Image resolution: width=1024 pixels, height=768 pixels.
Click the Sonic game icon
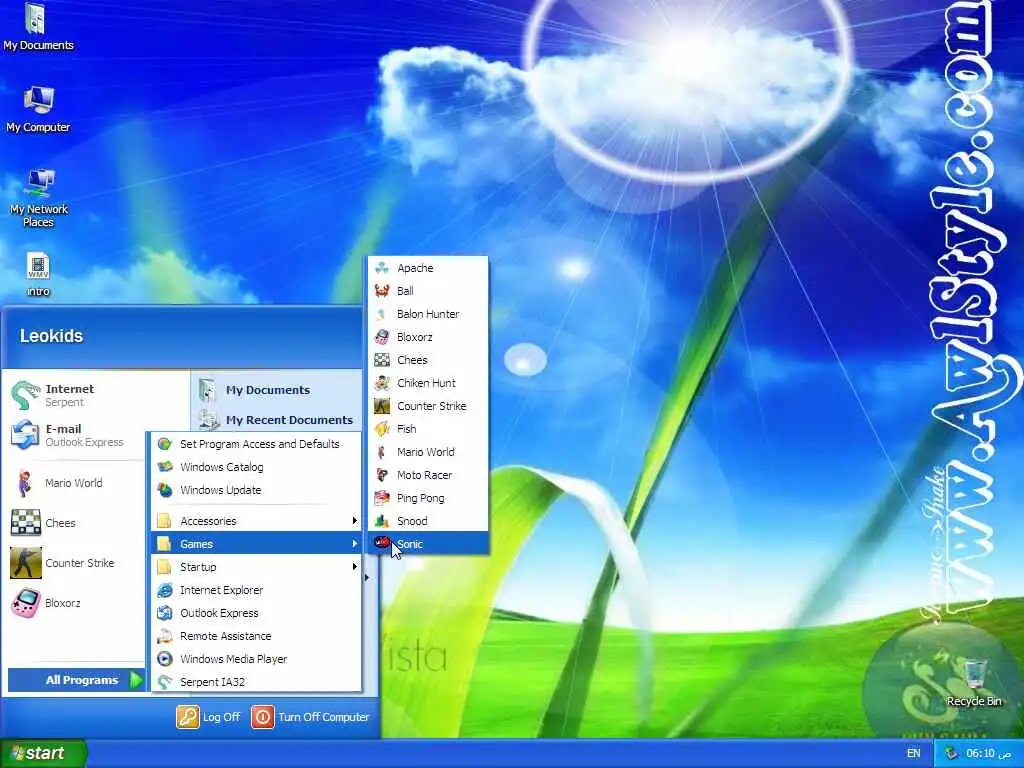coord(382,543)
